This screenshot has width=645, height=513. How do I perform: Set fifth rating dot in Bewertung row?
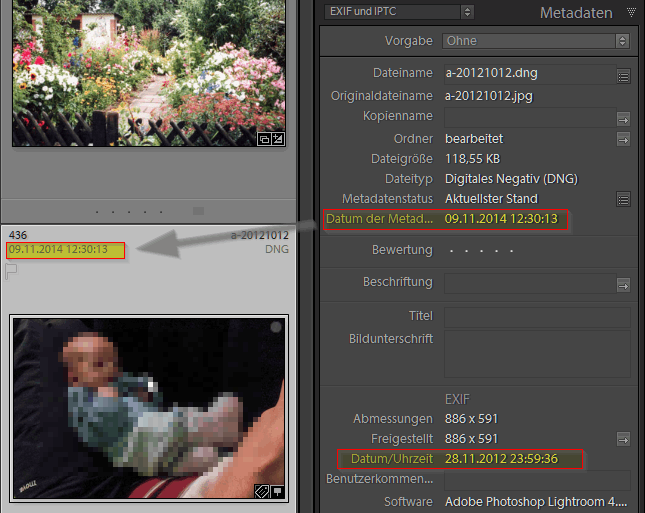511,251
